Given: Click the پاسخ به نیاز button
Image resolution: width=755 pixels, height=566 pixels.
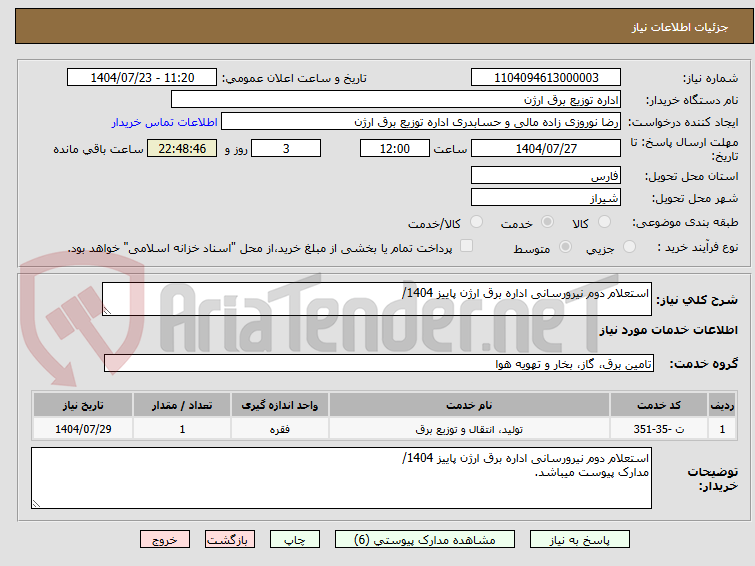Looking at the screenshot, I should (x=579, y=540).
